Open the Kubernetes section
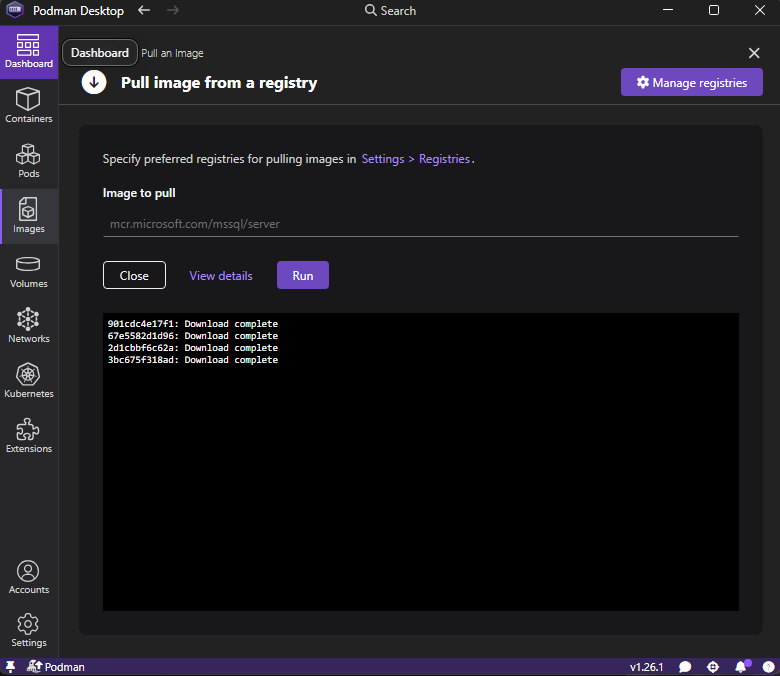The image size is (780, 676). (x=29, y=382)
